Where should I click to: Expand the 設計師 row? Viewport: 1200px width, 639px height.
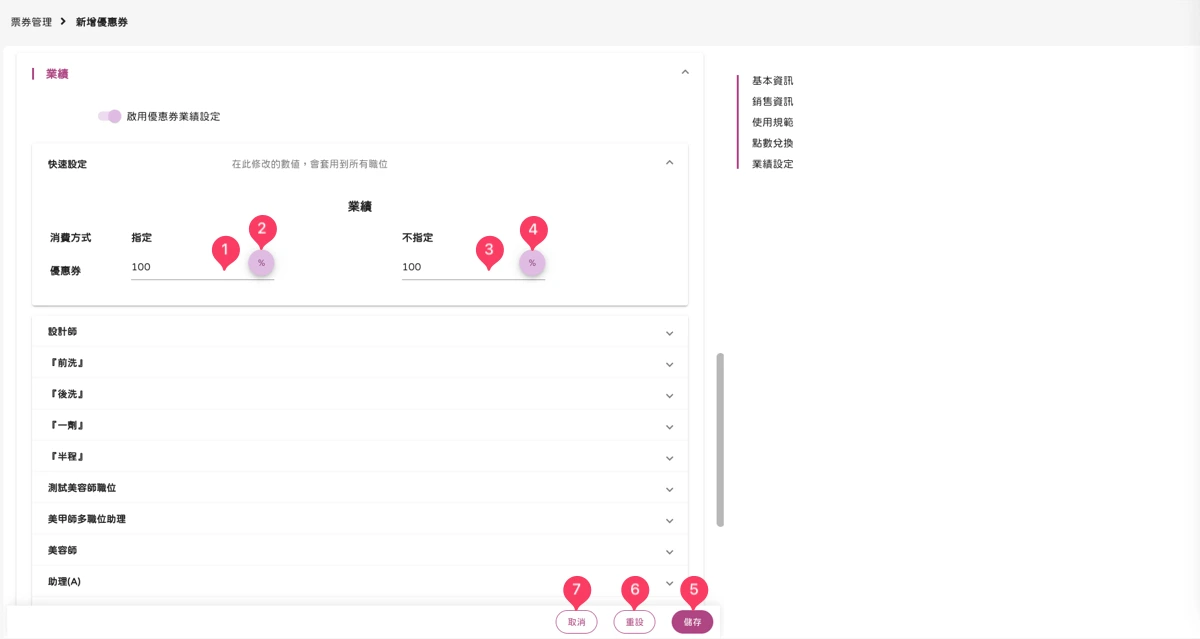click(360, 332)
